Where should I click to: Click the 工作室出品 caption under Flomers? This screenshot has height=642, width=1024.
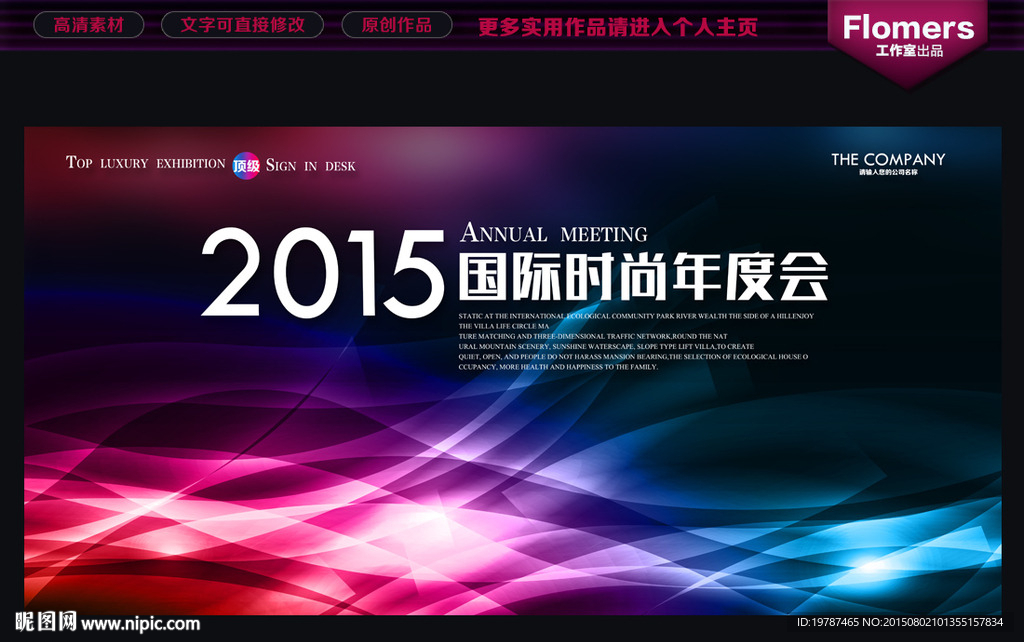tap(909, 51)
